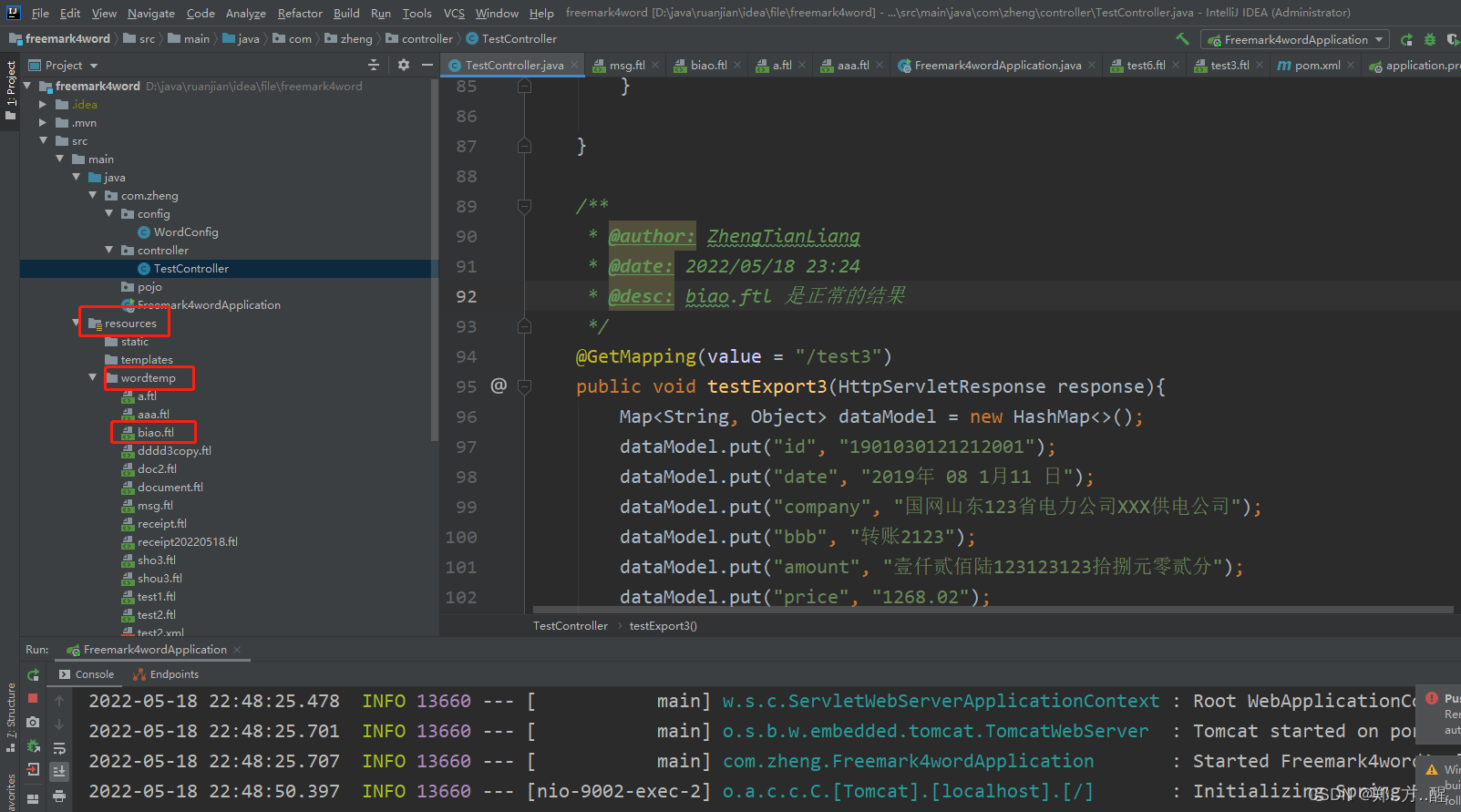
Task: Select receipt20220518.ftl in the project tree
Action: (x=187, y=541)
